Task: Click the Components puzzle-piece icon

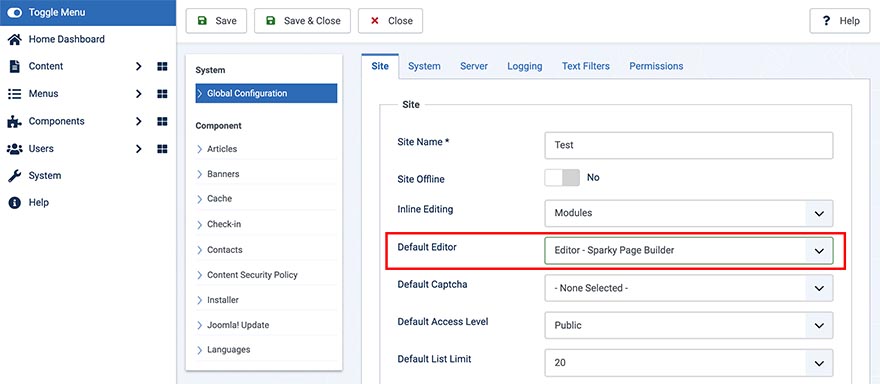Action: tap(15, 121)
